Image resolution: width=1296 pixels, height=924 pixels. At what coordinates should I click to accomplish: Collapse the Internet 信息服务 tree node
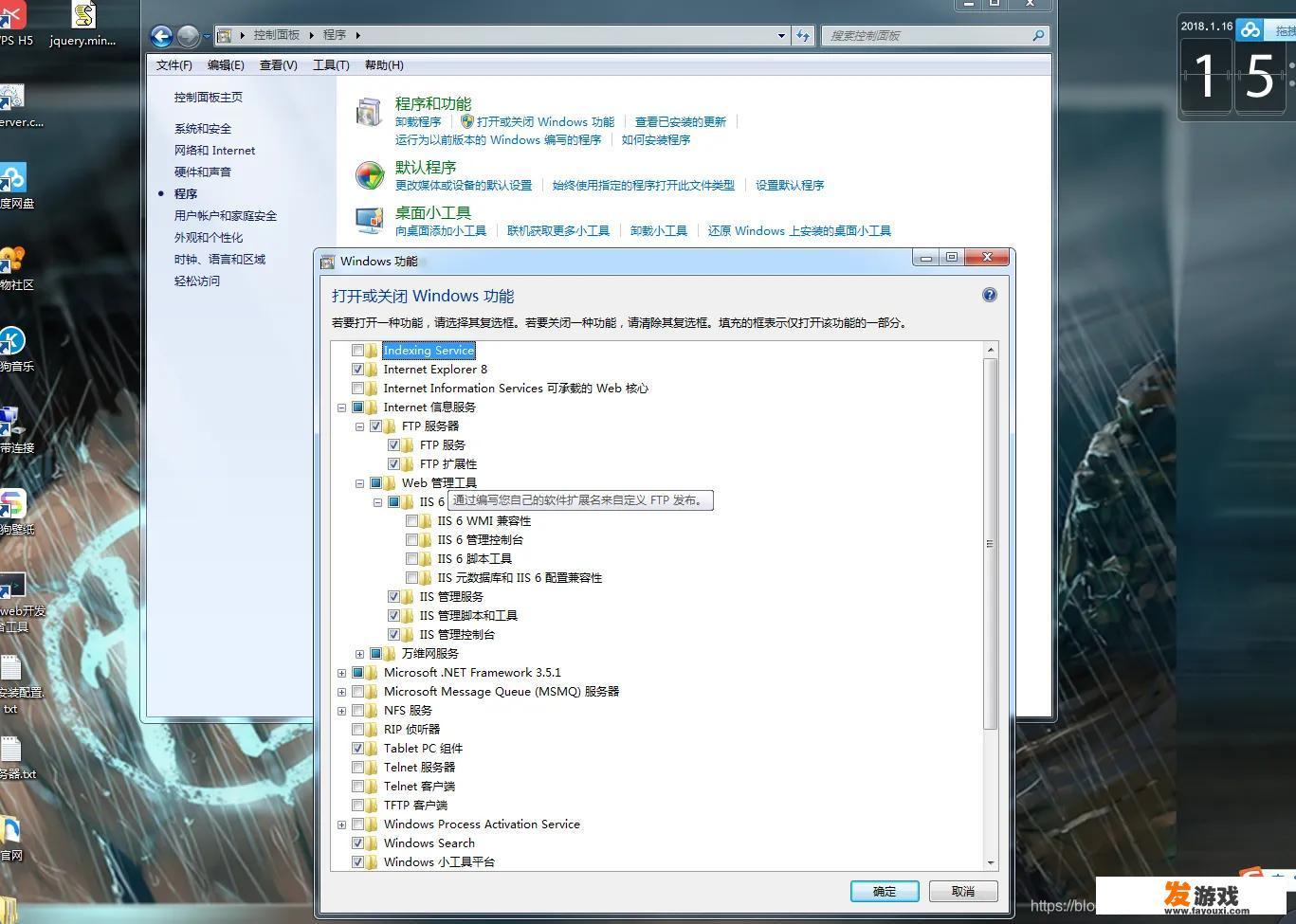[341, 408]
